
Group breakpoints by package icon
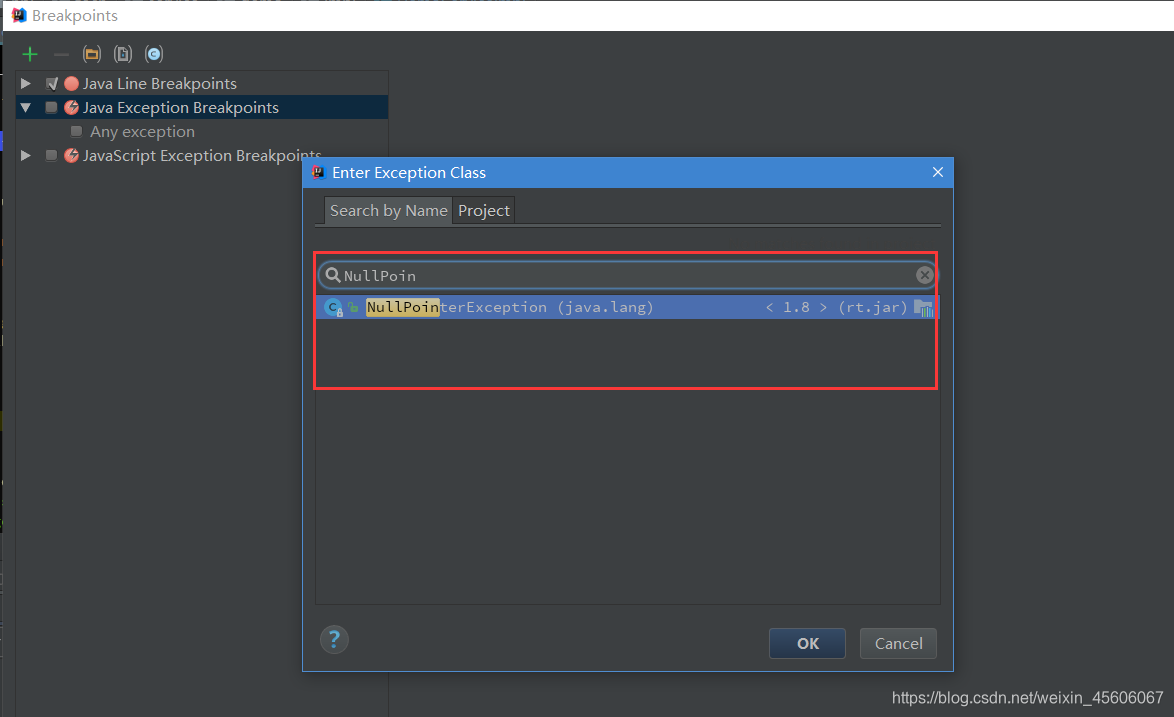[92, 54]
